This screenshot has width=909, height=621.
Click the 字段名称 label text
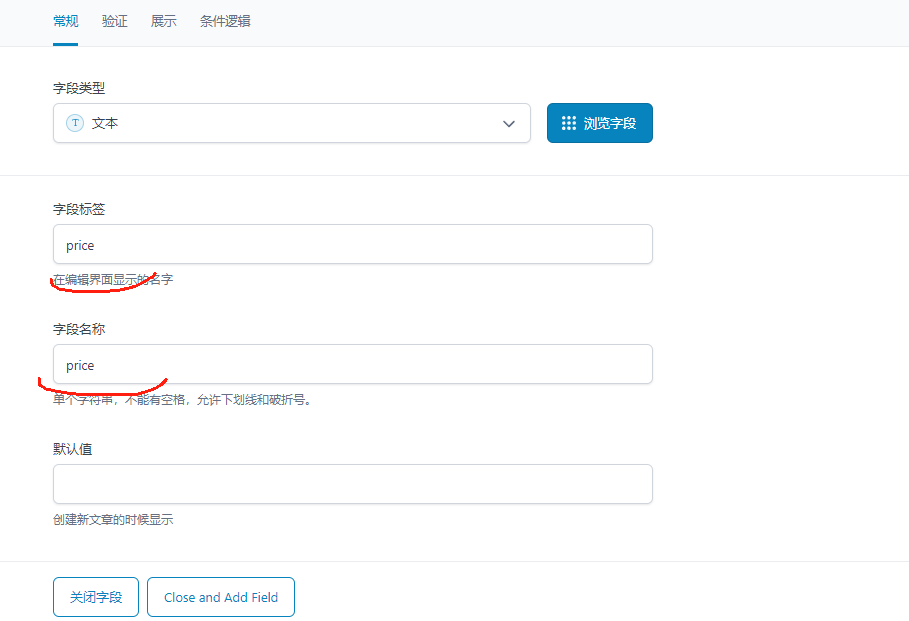[79, 329]
